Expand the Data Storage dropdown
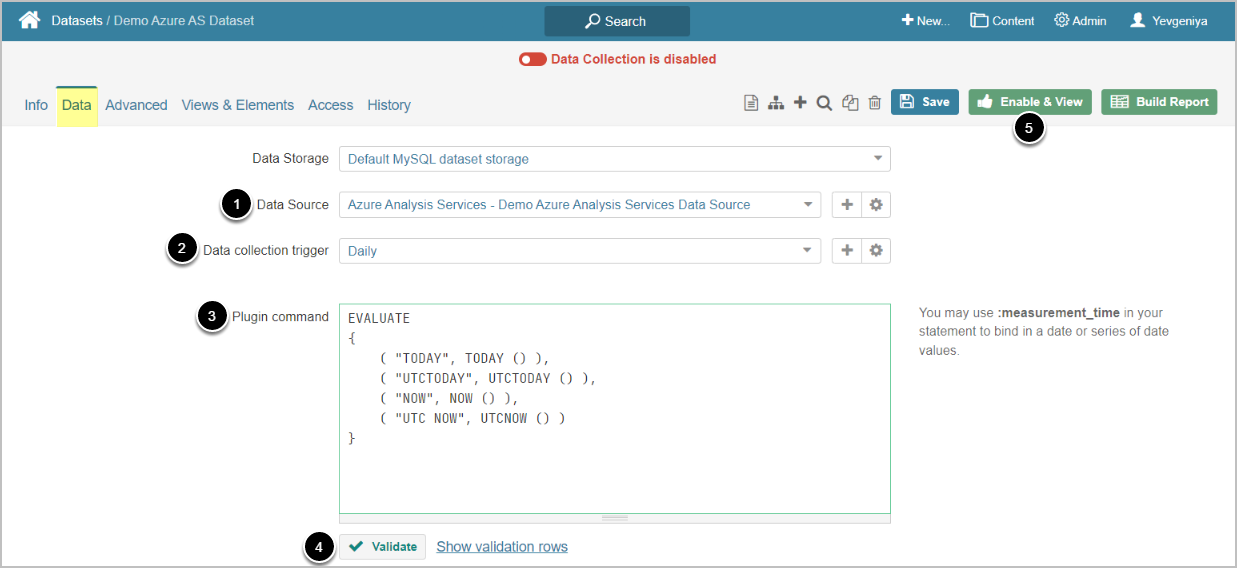The width and height of the screenshot is (1237, 568). 614,159
